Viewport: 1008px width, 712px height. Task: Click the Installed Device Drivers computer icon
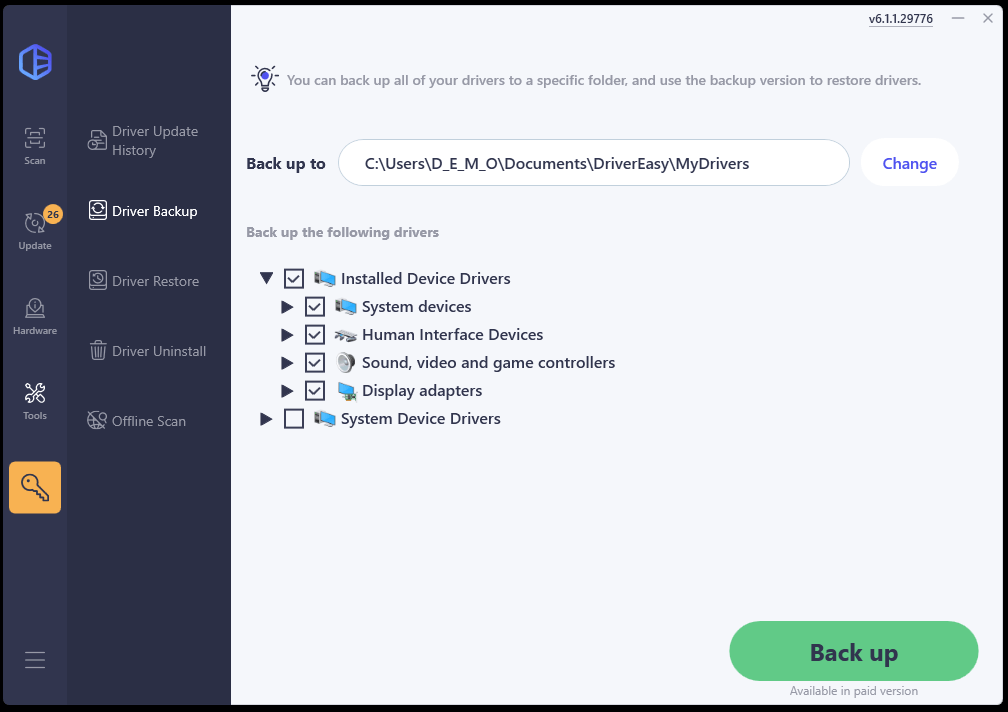325,278
